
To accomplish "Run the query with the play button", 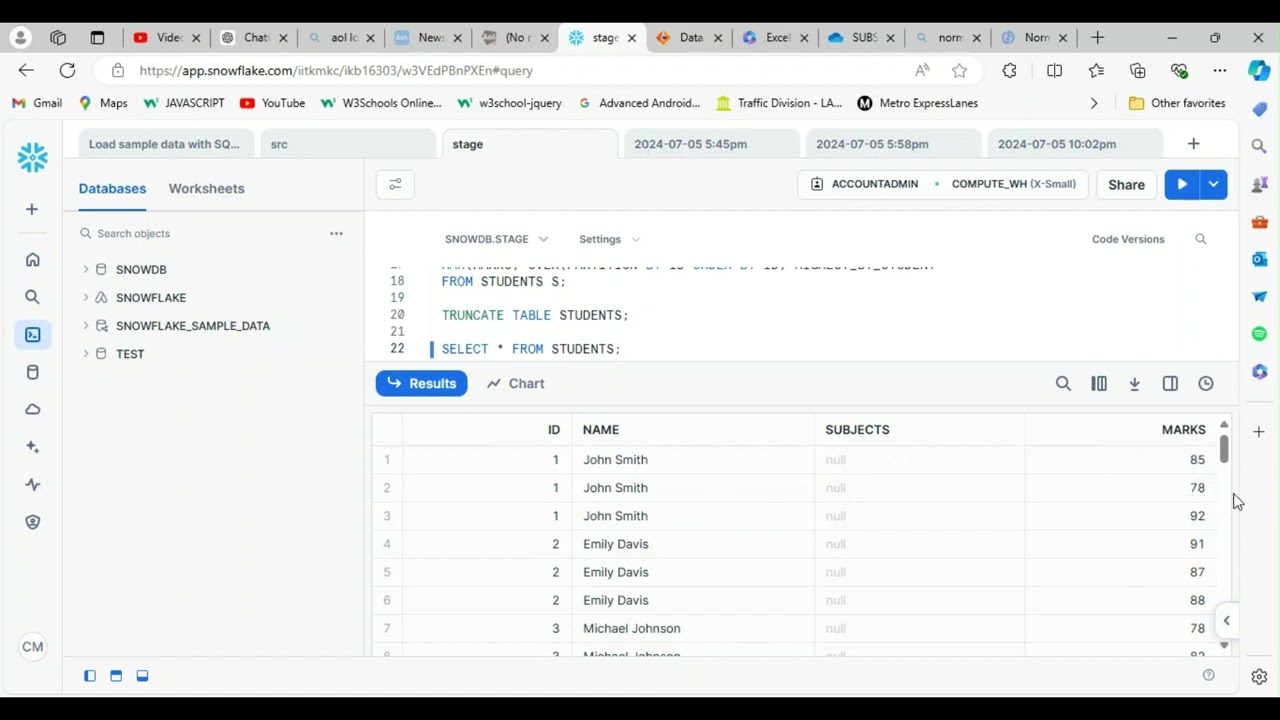I will pos(1182,184).
